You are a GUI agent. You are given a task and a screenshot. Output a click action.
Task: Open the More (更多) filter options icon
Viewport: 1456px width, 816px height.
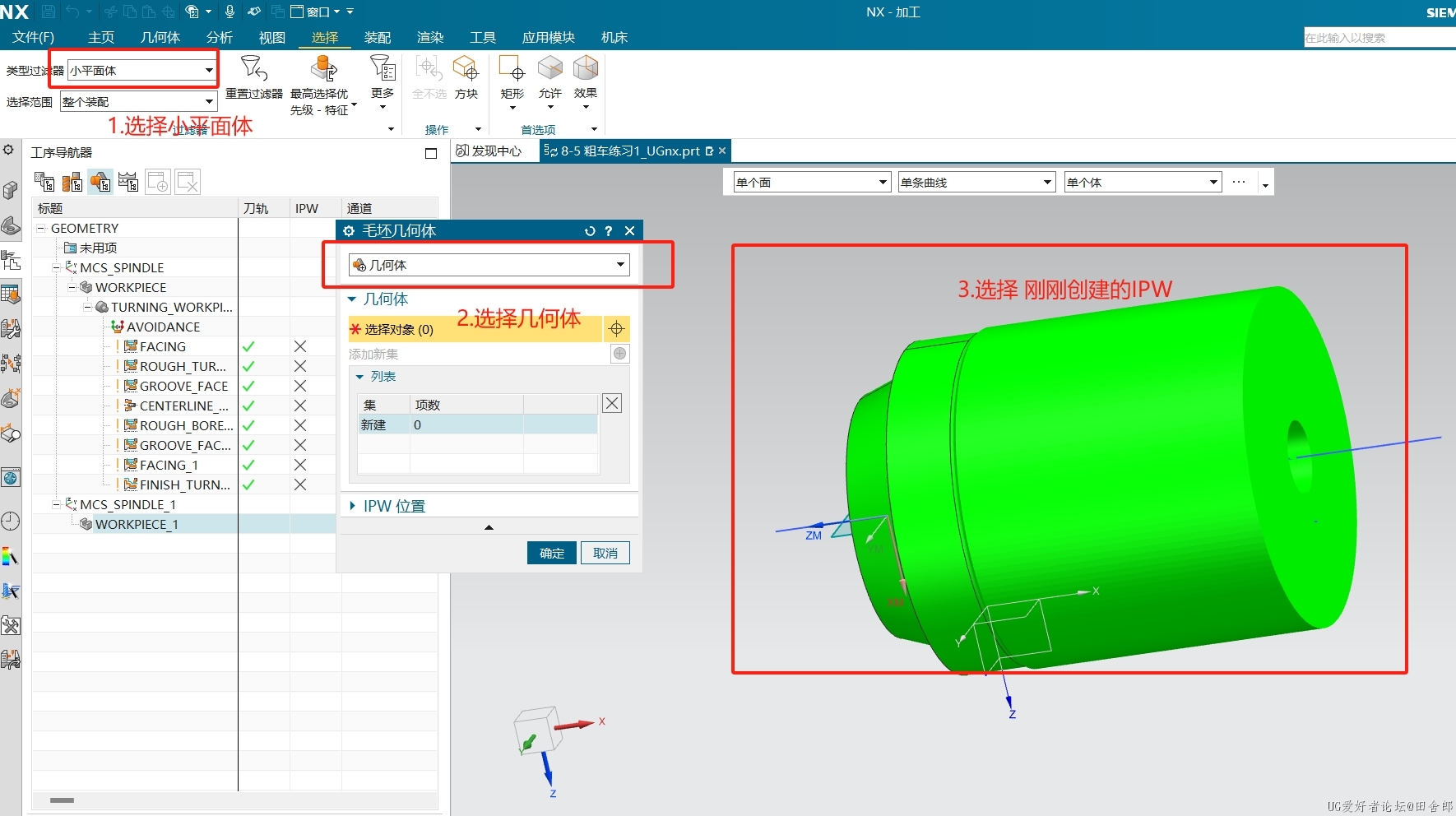click(x=383, y=68)
